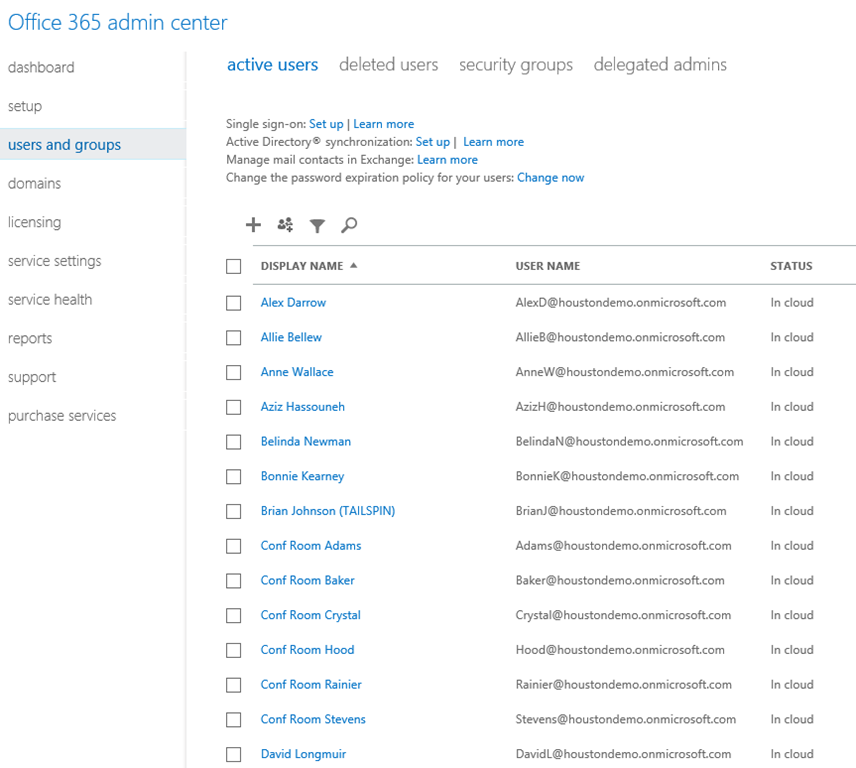Open the Office 365 admin center title link
Viewport: 856px width, 768px height.
[117, 22]
